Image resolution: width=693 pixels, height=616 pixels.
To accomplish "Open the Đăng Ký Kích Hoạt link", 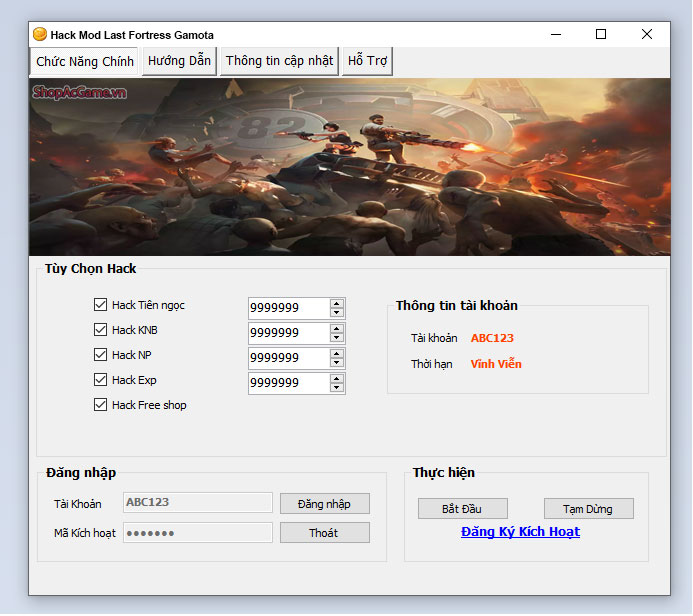I will 520,532.
